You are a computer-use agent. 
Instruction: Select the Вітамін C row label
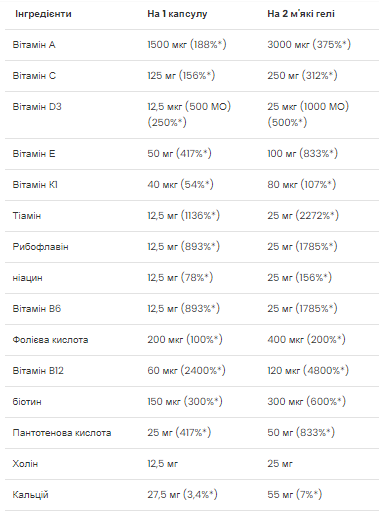pos(34,76)
